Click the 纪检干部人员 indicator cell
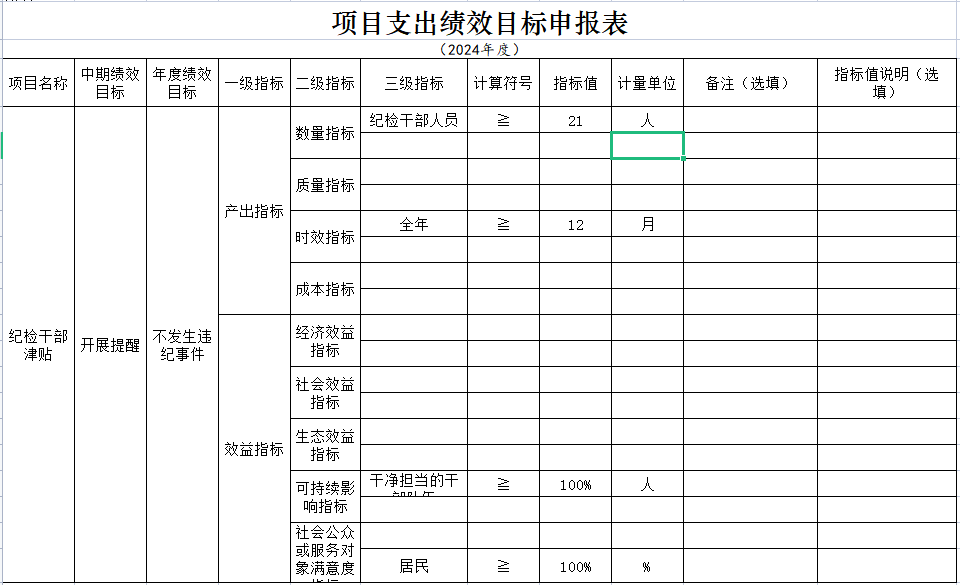Screen dimensions: 960x585 pos(414,120)
